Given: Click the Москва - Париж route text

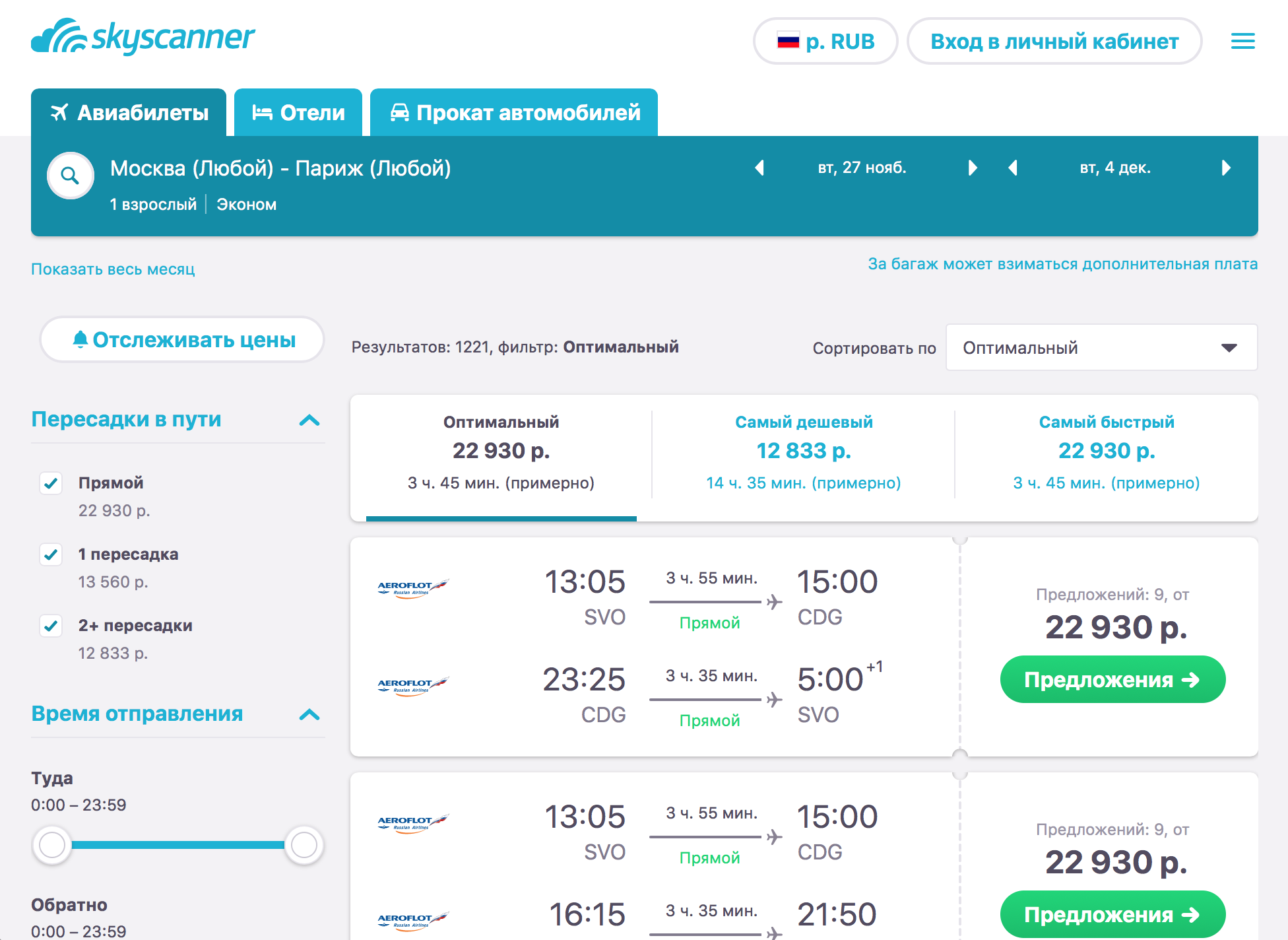Looking at the screenshot, I should click(x=280, y=168).
